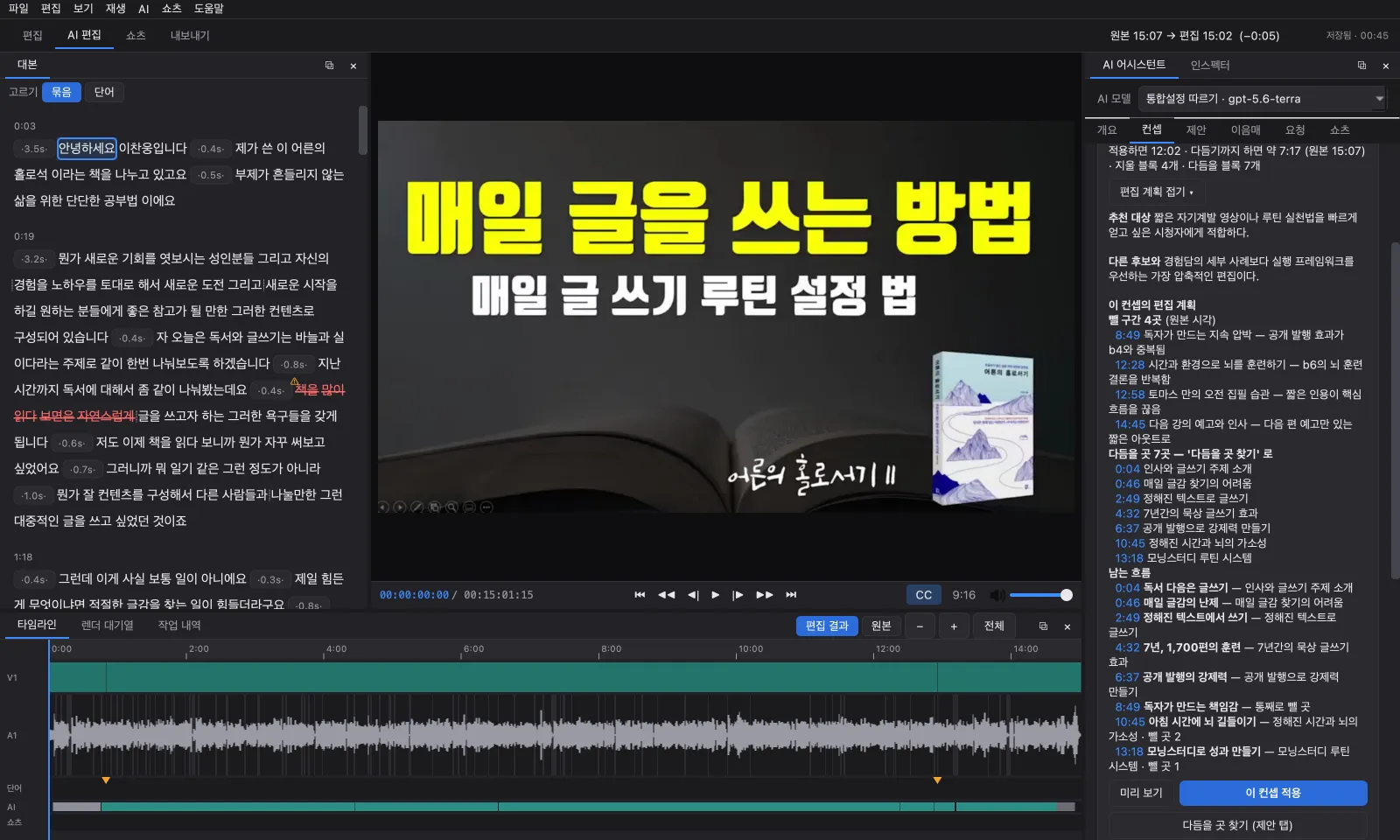Step back one frame
Screen dimensions: 1400x840
[x=693, y=595]
